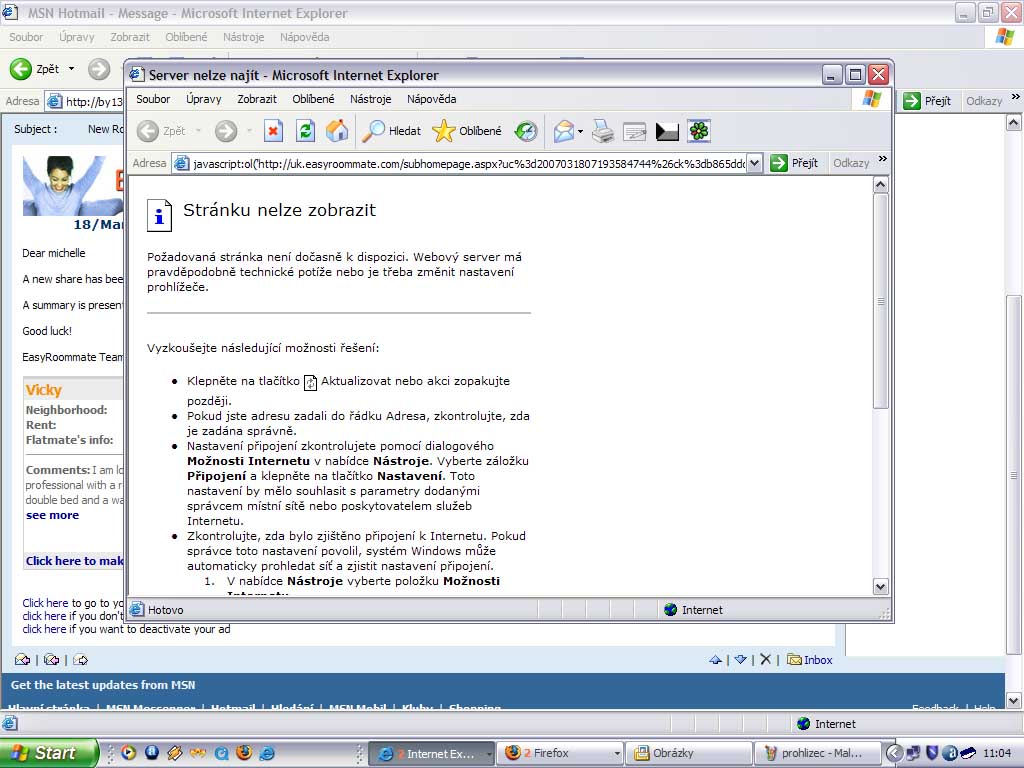The image size is (1024, 768).
Task: Click 'Get the latest updates from MSN' text
Action: click(x=103, y=685)
